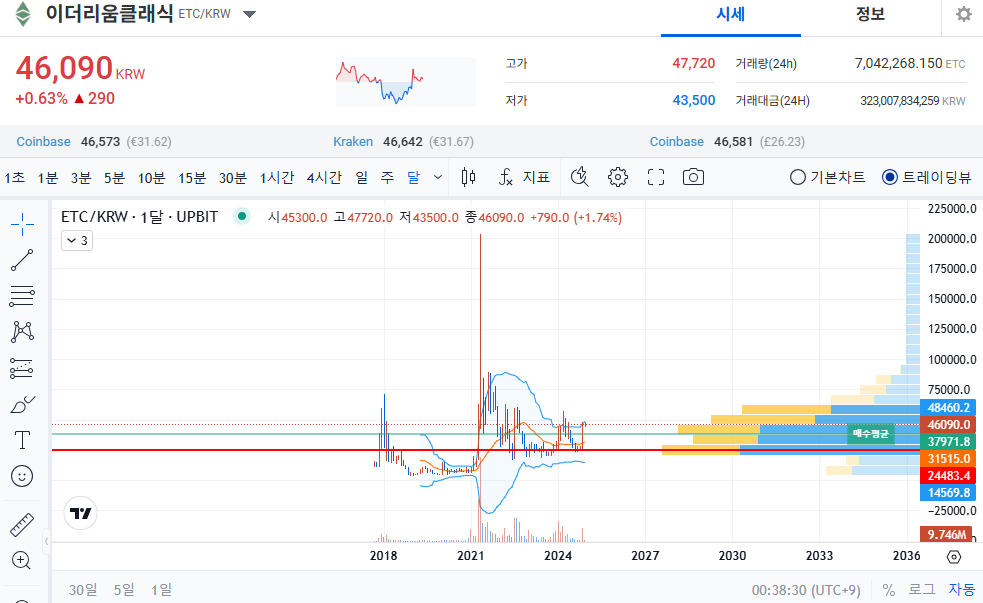Open Kraken price link 46,642
Viewport: 983px width, 603px height.
(x=403, y=142)
